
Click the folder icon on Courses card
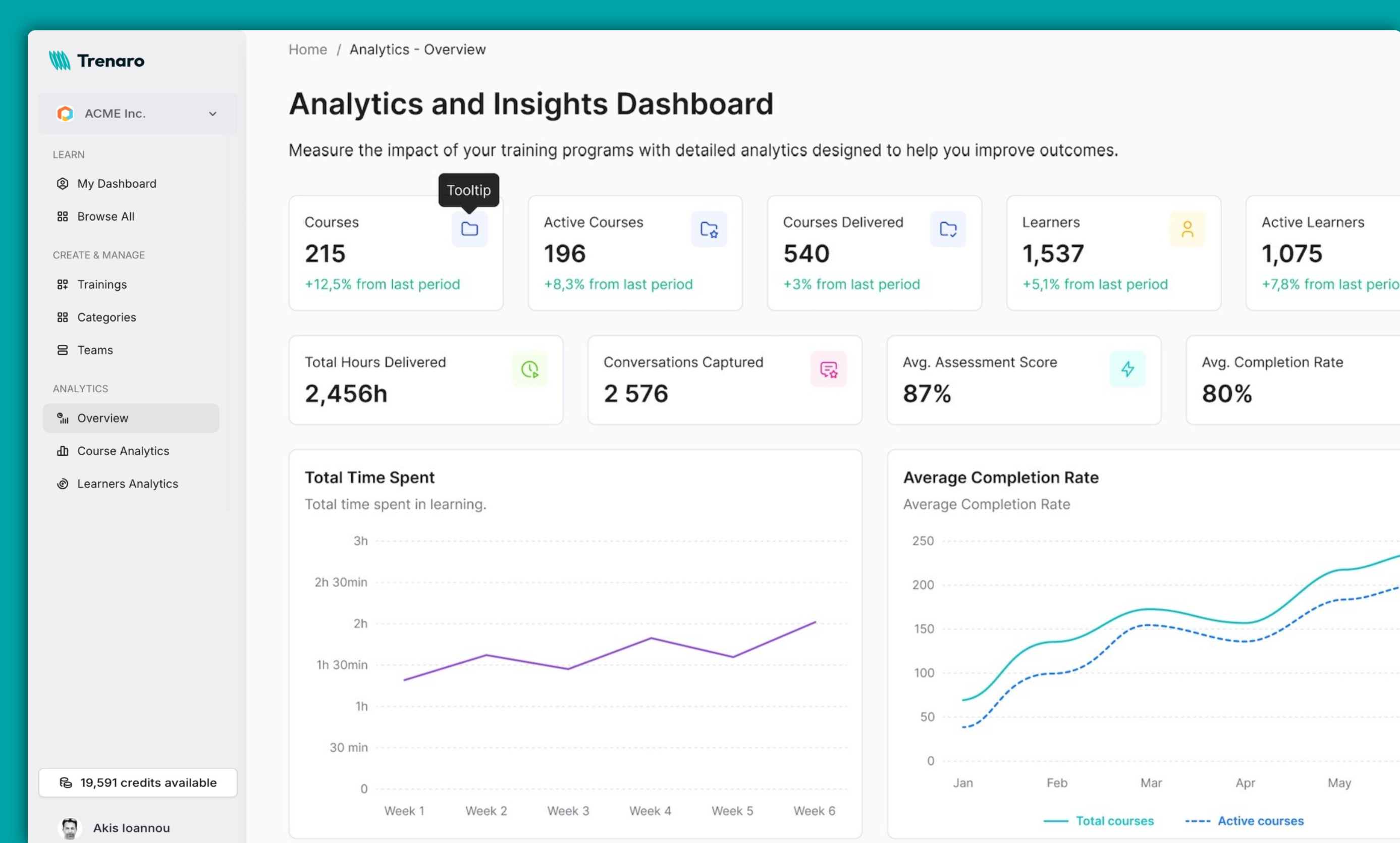click(x=469, y=229)
